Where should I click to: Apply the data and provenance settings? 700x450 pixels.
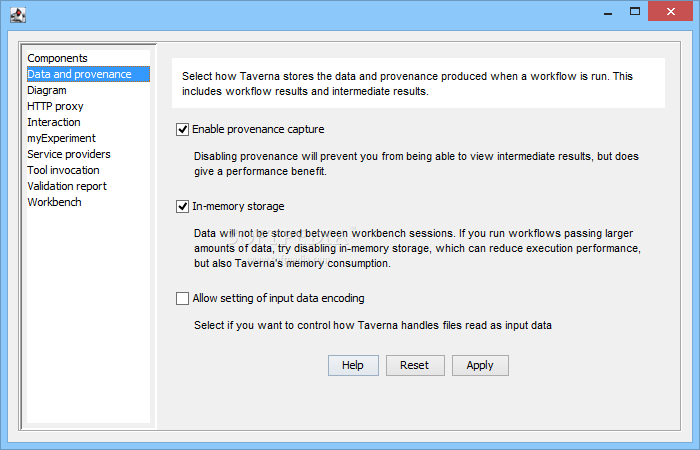click(480, 366)
